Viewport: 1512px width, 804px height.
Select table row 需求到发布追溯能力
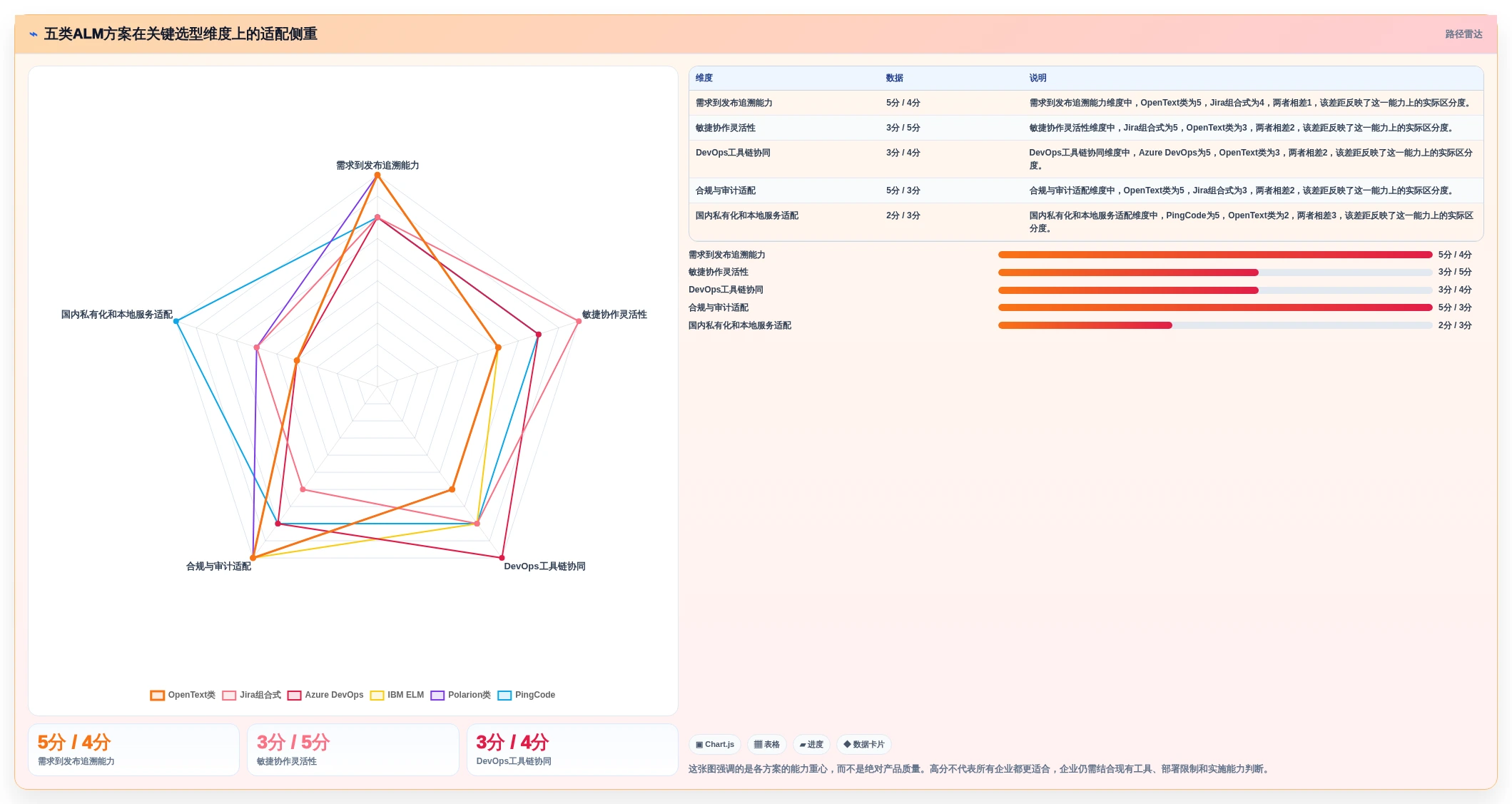pos(1086,103)
